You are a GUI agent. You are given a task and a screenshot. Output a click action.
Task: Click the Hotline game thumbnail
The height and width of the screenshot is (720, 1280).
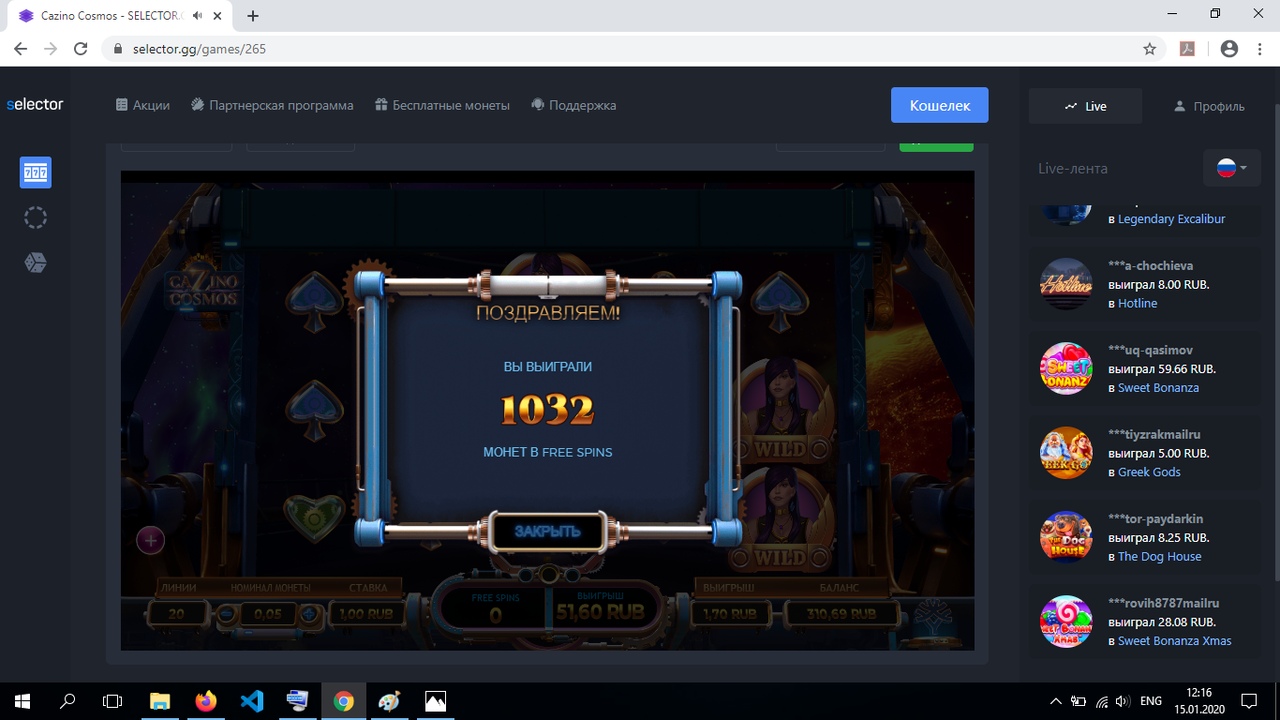pyautogui.click(x=1066, y=284)
